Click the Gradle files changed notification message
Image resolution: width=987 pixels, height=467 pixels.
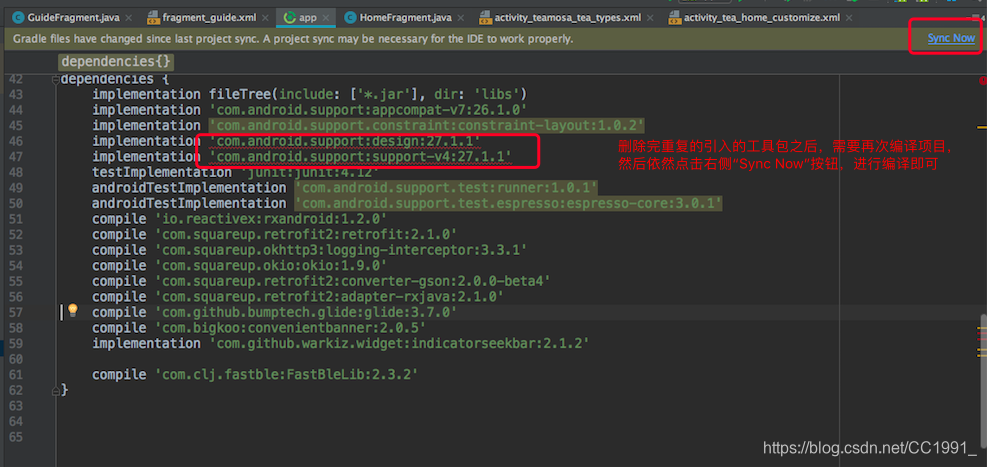[x=293, y=38]
